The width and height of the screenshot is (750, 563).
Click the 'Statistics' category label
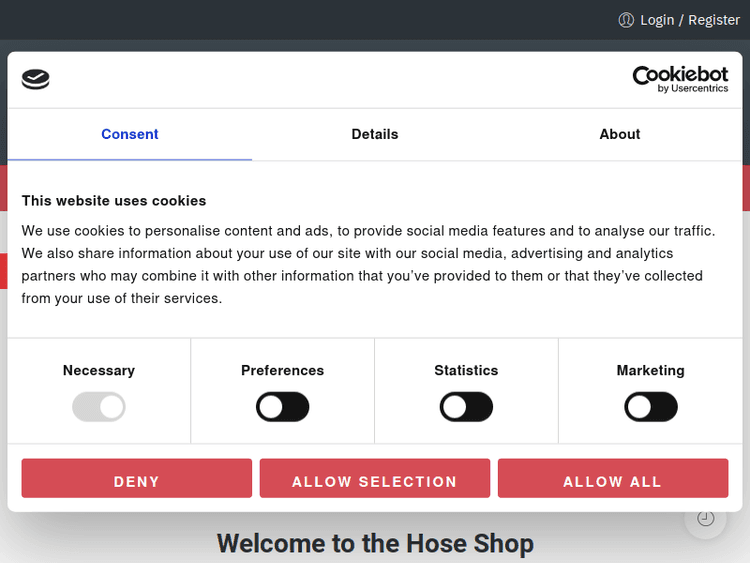pyautogui.click(x=466, y=370)
